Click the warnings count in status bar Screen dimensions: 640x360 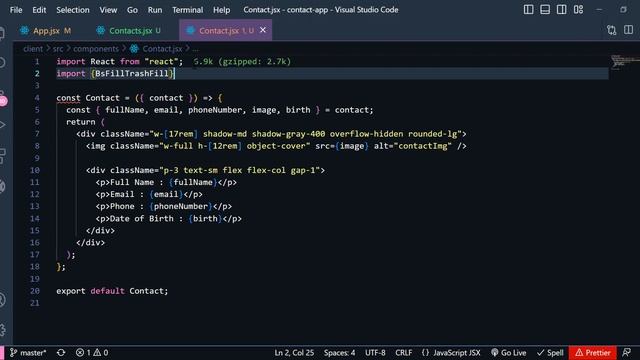coord(101,353)
